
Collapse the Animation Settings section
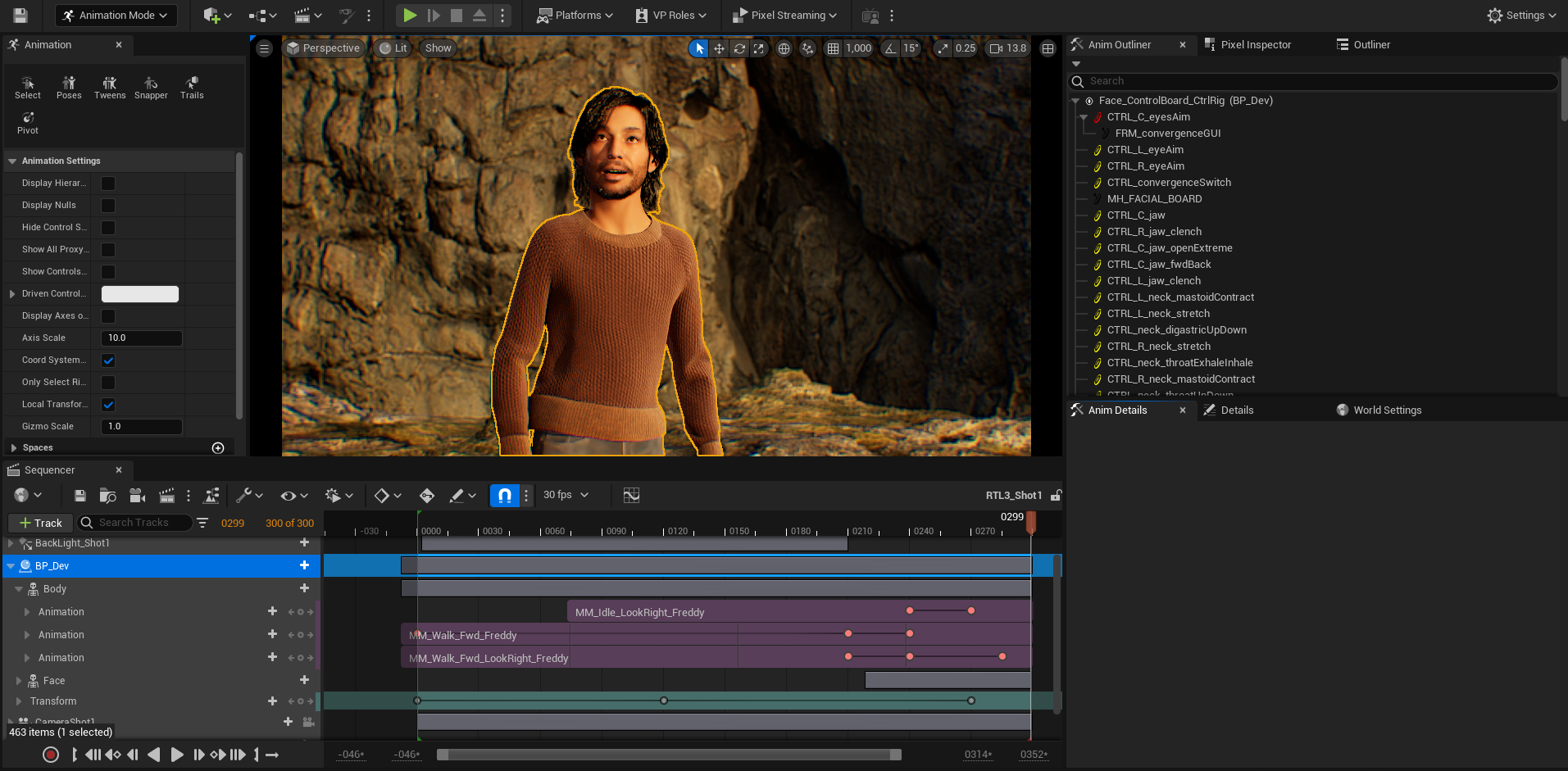click(x=12, y=161)
